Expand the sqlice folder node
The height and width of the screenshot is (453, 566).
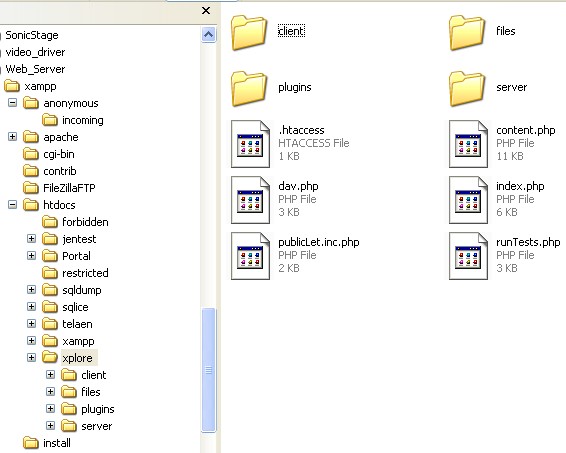coord(31,306)
